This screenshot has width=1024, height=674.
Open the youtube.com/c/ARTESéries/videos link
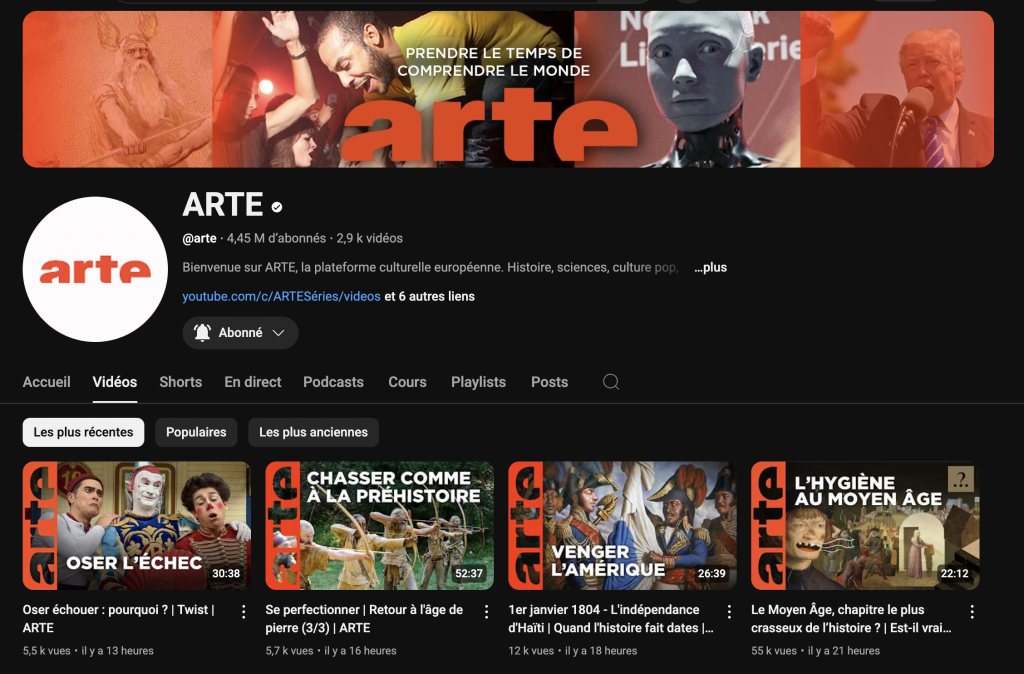(281, 296)
